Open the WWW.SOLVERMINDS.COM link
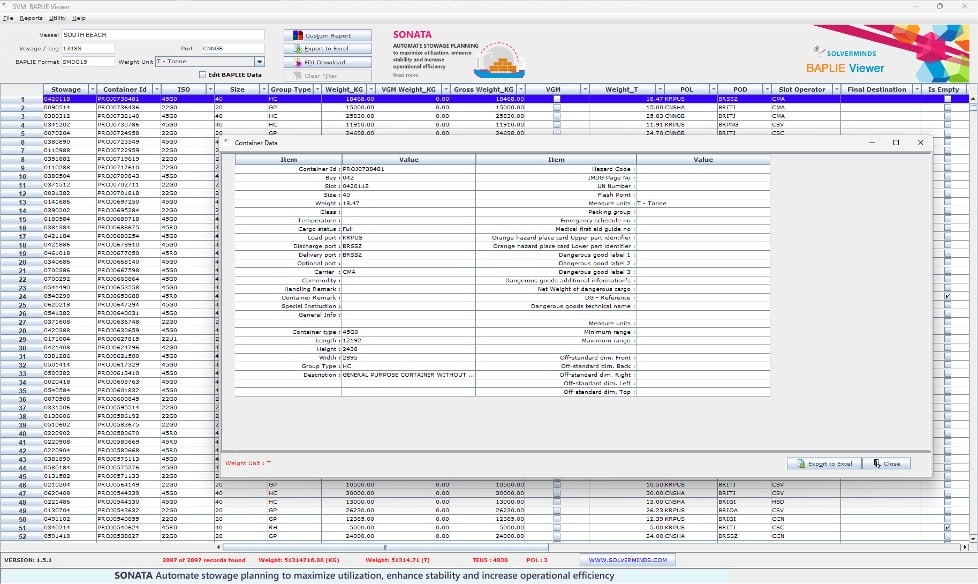The height and width of the screenshot is (584, 978). 628,560
